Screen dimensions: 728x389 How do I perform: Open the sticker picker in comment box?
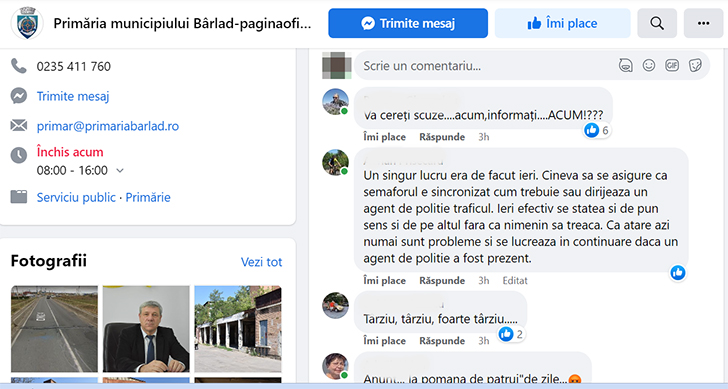(x=695, y=65)
